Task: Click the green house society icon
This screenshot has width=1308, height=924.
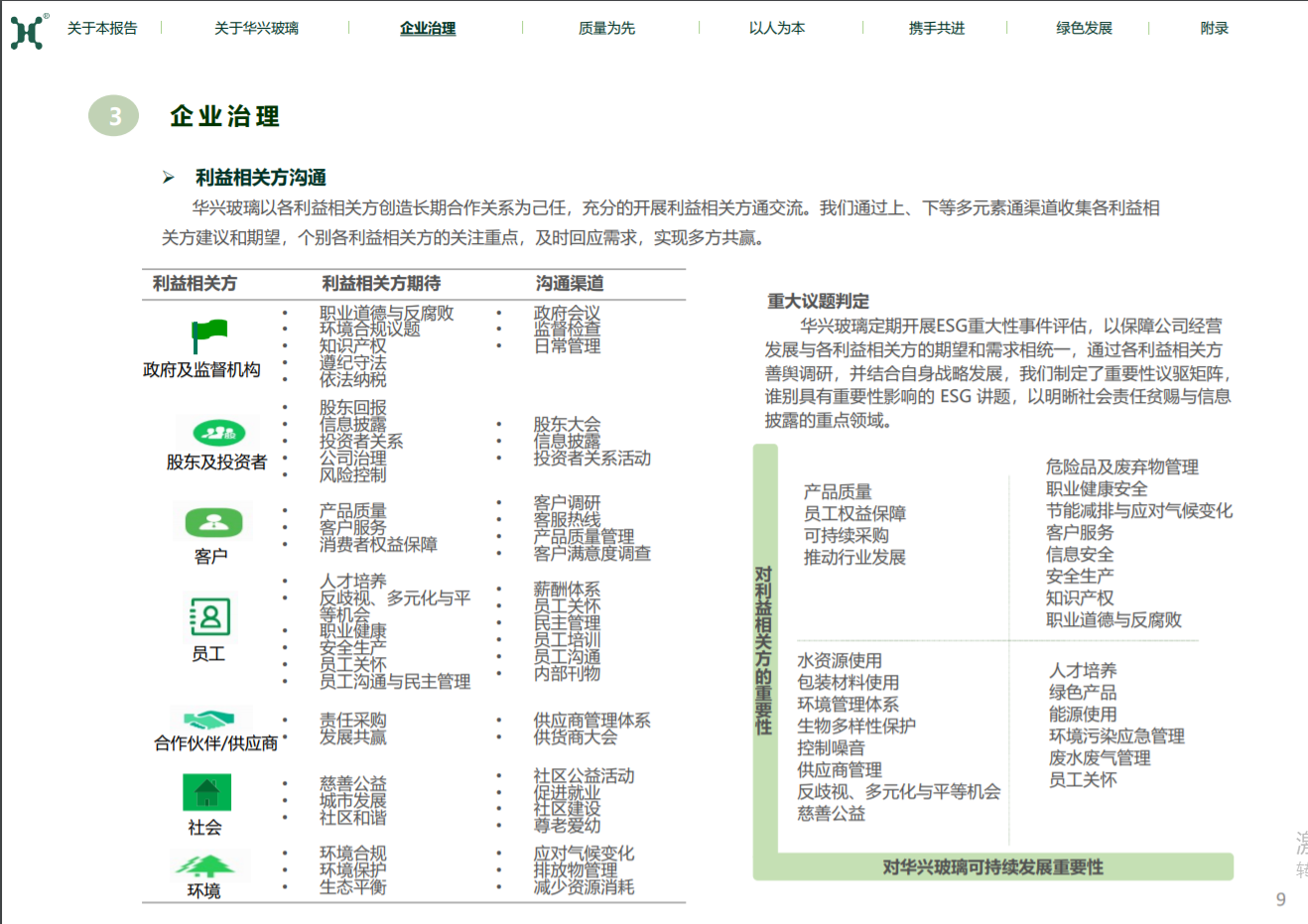Action: pyautogui.click(x=206, y=793)
